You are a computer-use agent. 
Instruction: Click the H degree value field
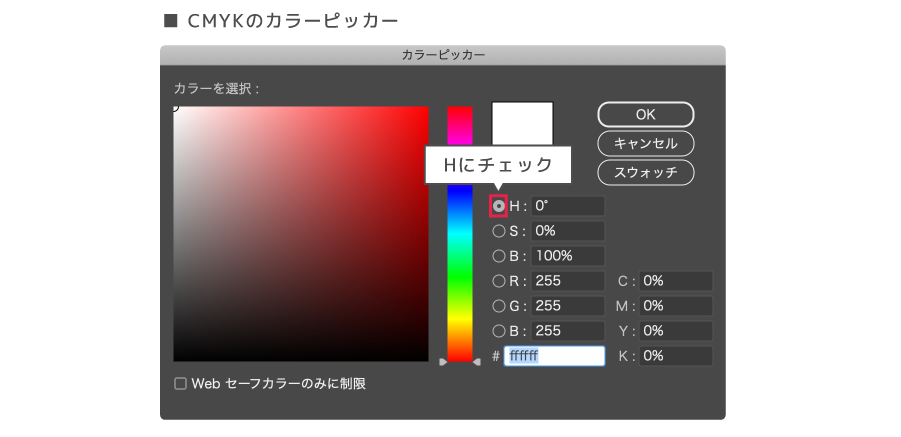(x=567, y=206)
